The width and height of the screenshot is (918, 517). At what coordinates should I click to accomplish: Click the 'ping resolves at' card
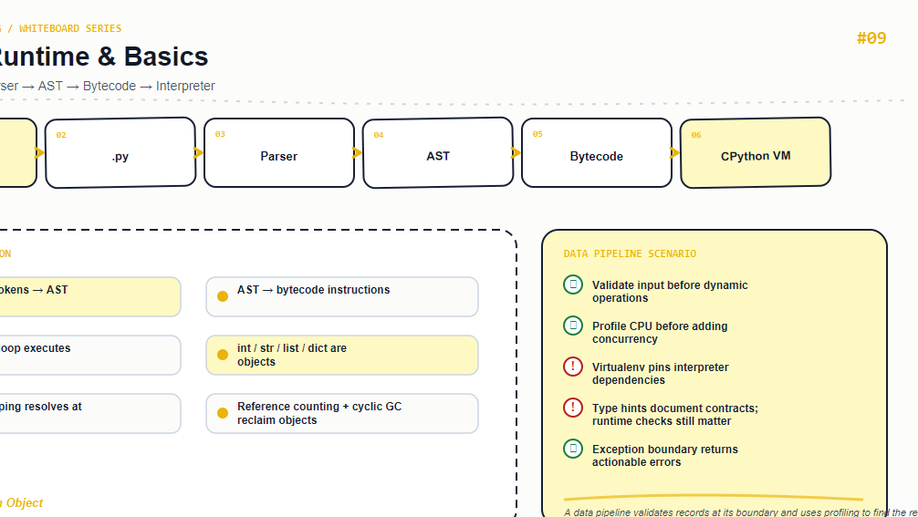tap(90, 414)
